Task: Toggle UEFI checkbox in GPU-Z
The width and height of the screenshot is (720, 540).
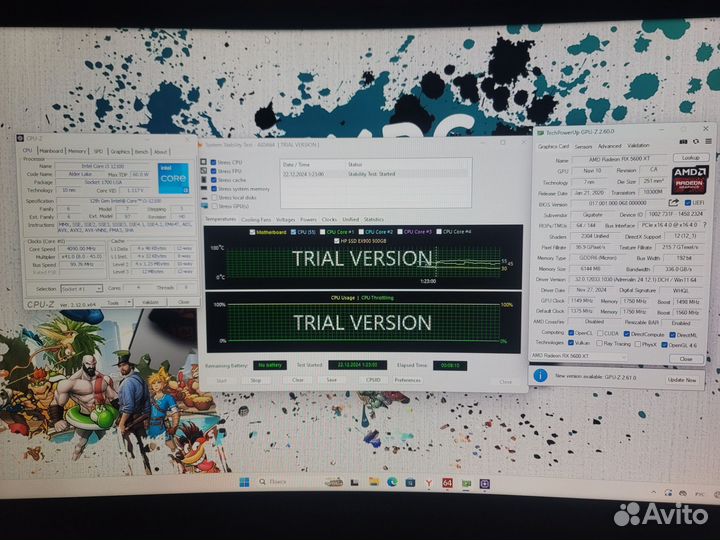Action: (687, 202)
